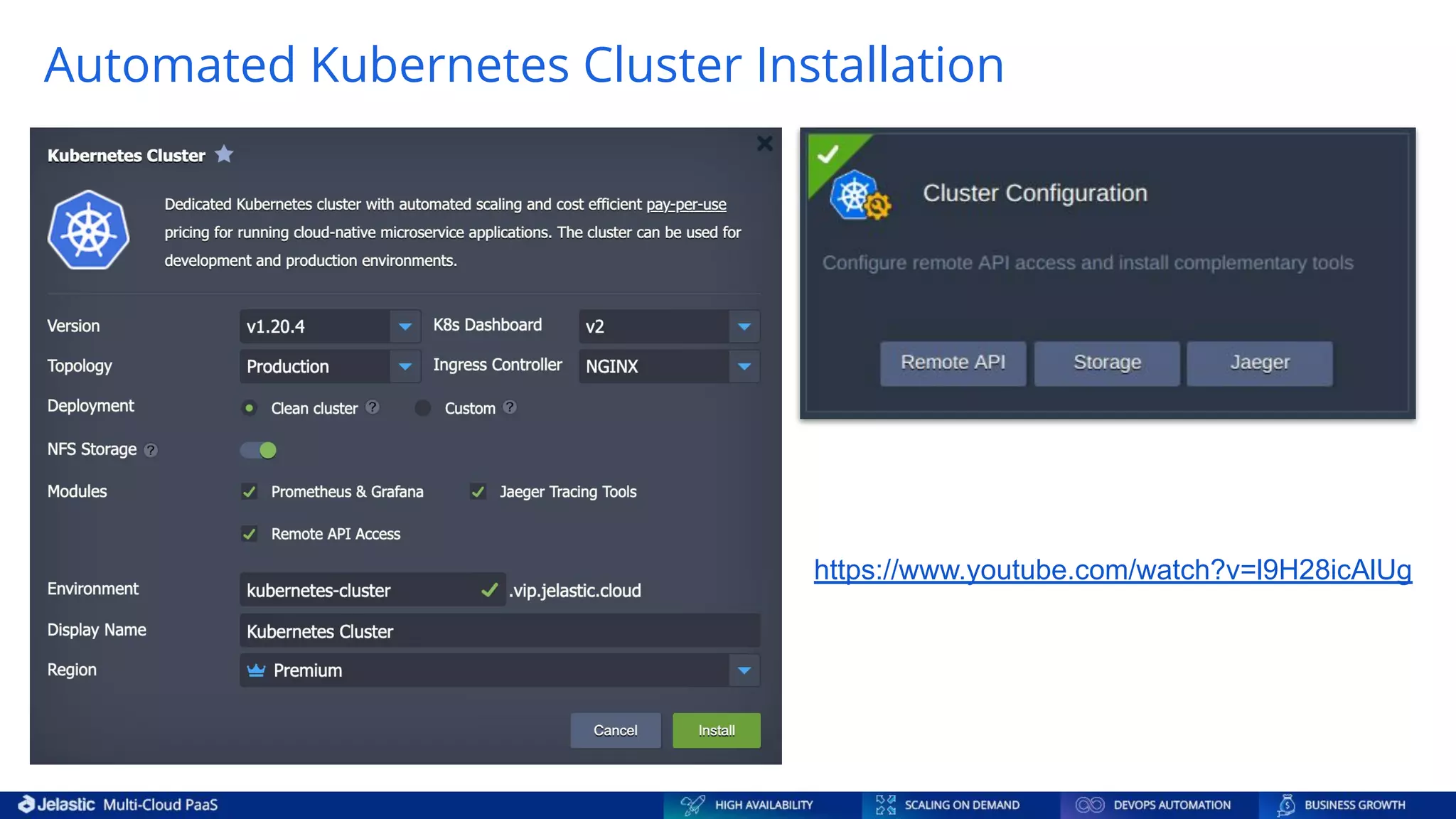Click the BUSINESS GROWTH footer label
The image size is (1456, 819).
click(1355, 805)
